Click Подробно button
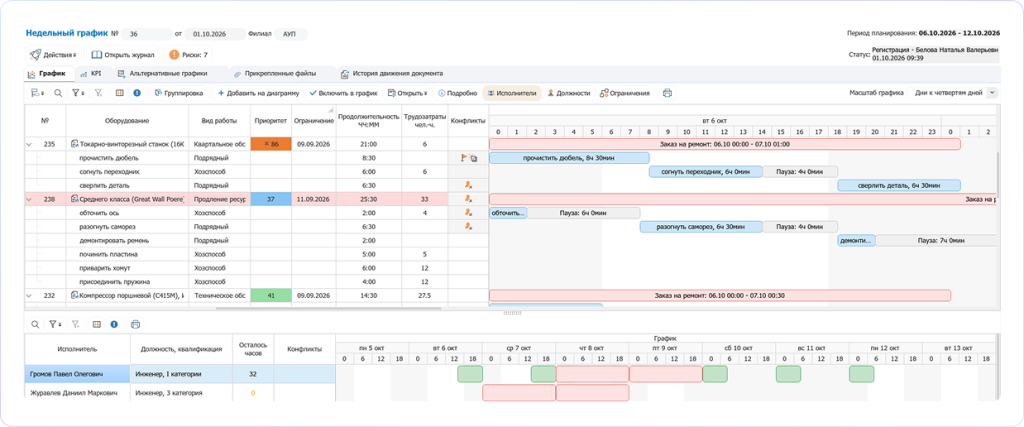Image resolution: width=1024 pixels, height=427 pixels. [457, 93]
